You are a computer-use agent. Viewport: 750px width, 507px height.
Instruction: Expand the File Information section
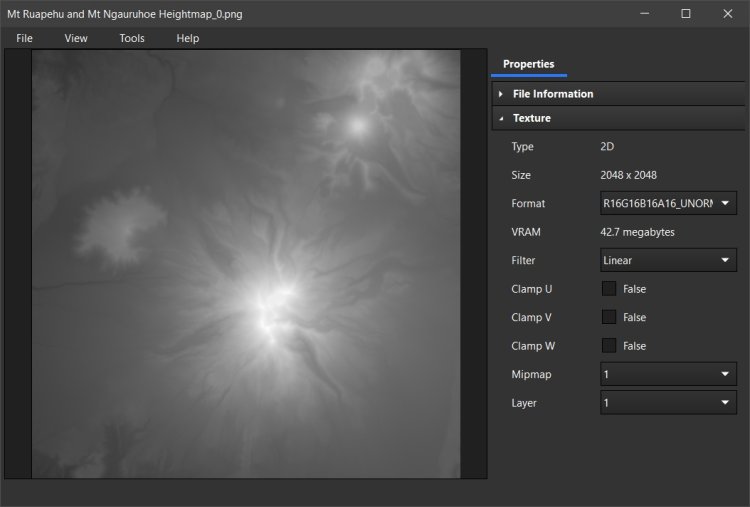click(553, 94)
